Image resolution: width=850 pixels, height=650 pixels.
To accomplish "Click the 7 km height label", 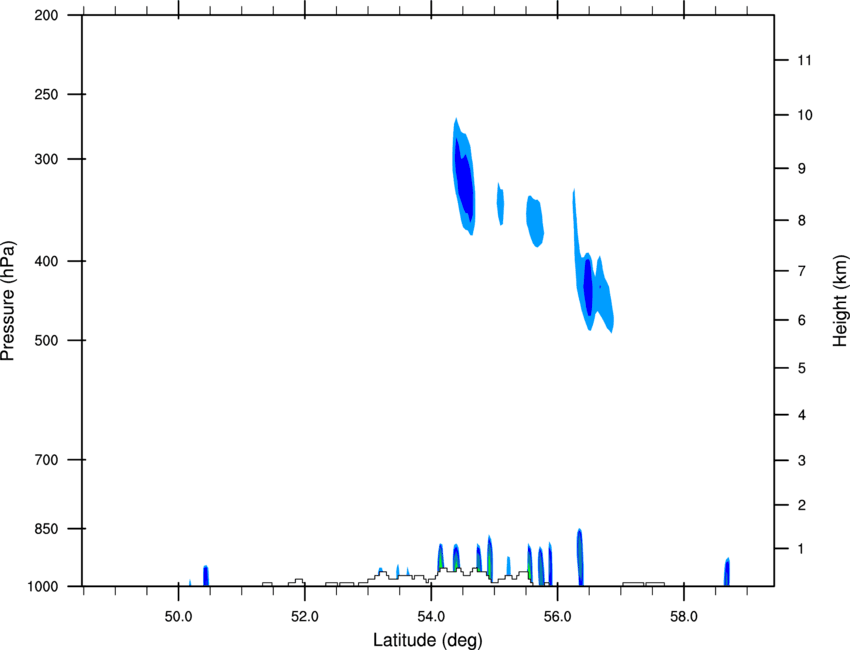I will [801, 271].
